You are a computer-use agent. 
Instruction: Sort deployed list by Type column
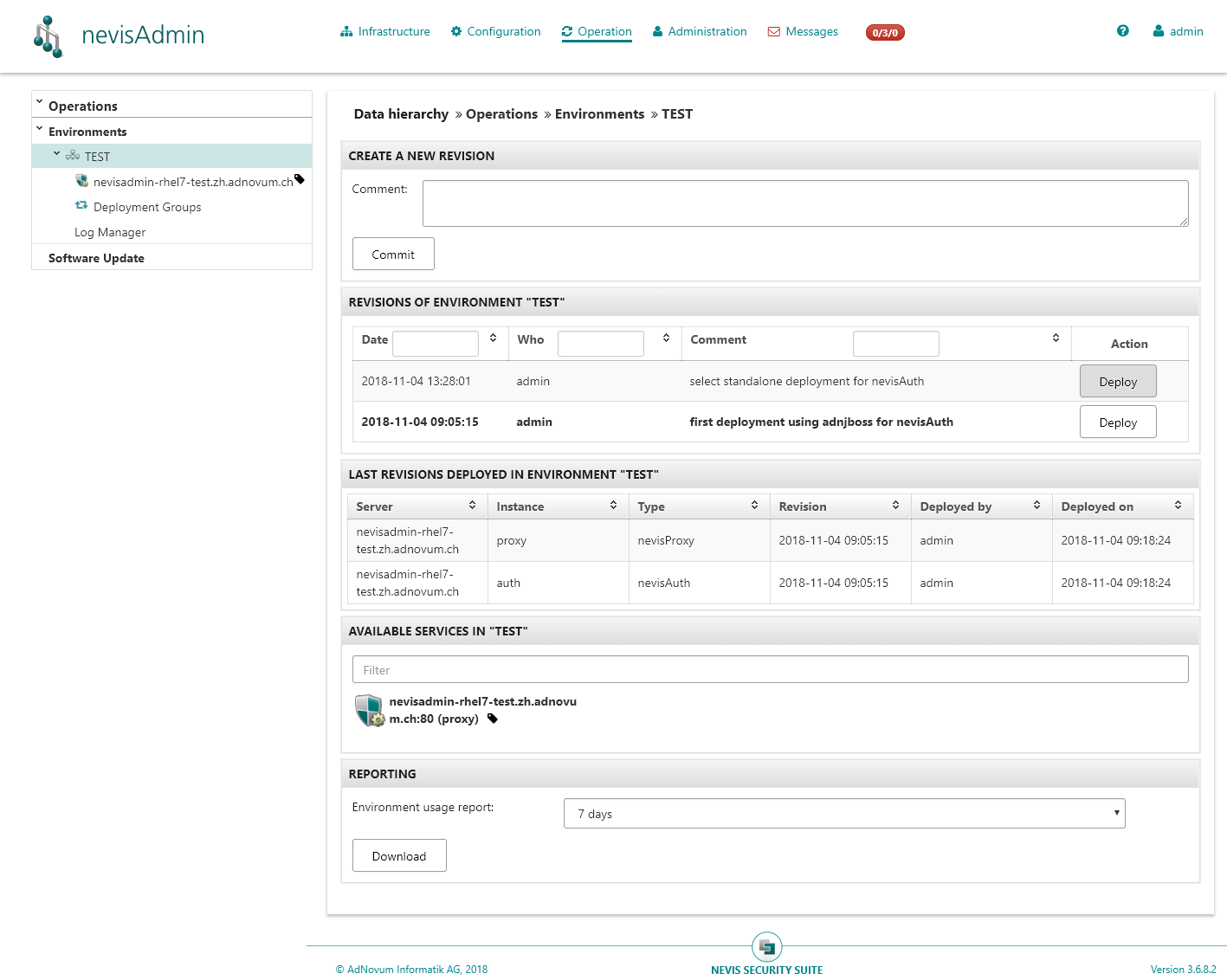[754, 505]
